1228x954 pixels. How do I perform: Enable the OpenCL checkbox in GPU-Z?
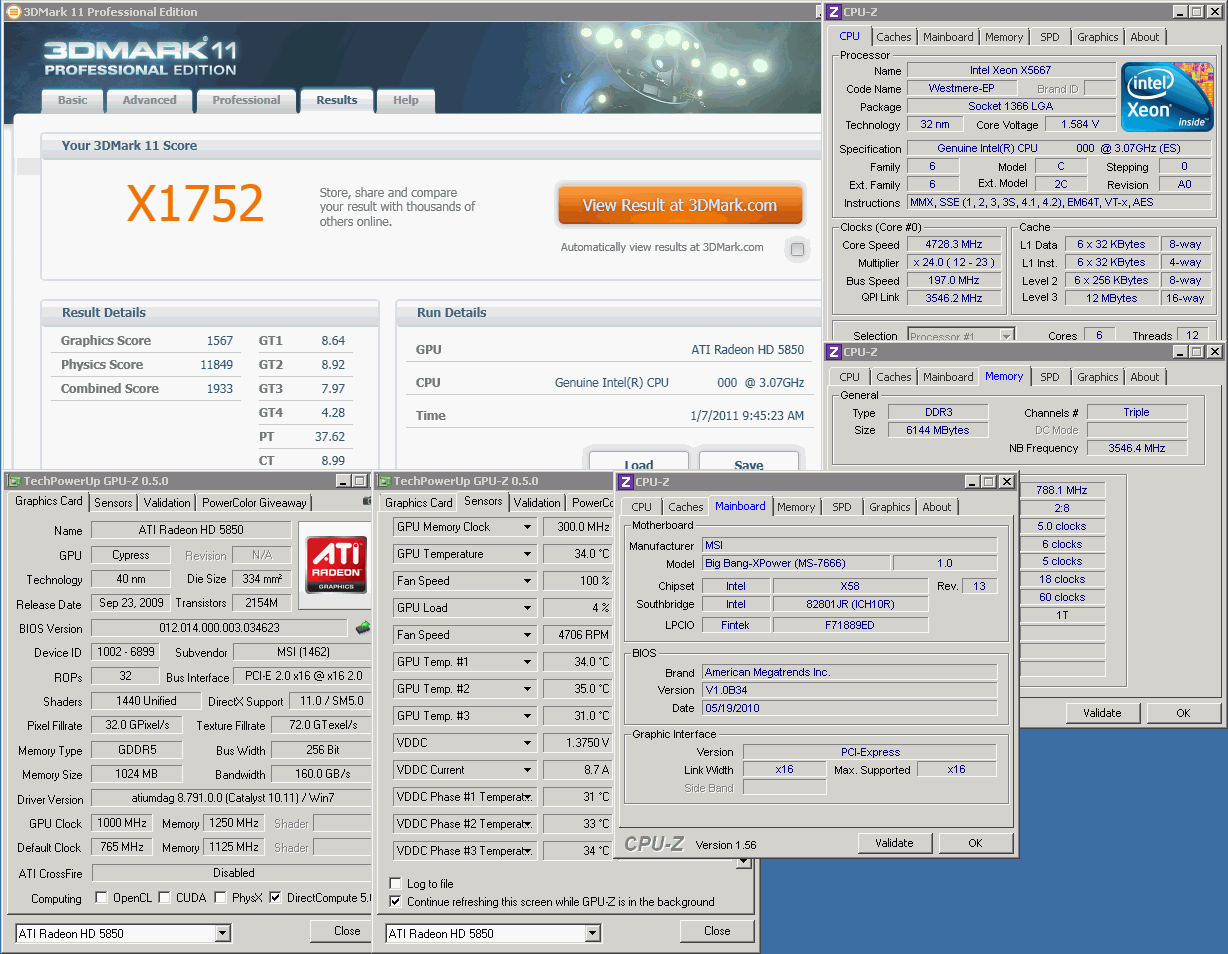tap(101, 898)
